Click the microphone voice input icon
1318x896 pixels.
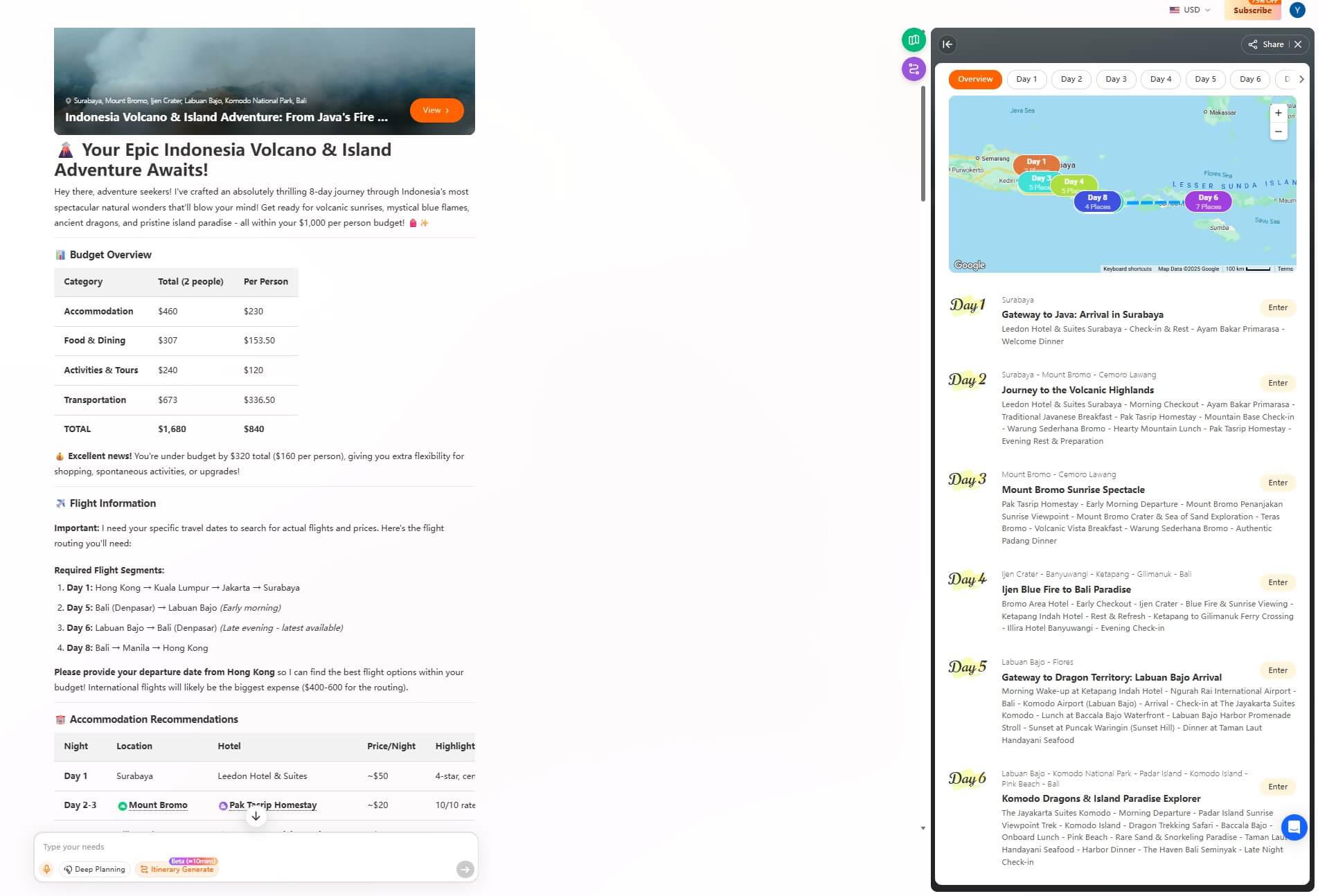pos(46,869)
